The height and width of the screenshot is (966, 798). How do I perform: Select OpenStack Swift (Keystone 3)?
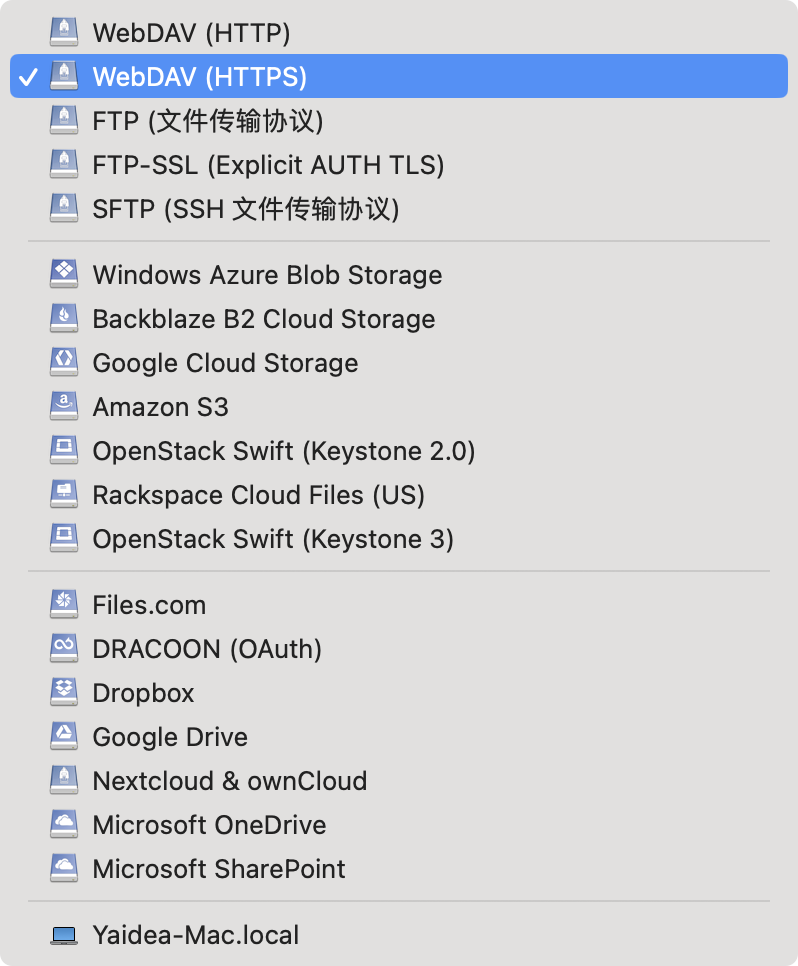pyautogui.click(x=273, y=539)
